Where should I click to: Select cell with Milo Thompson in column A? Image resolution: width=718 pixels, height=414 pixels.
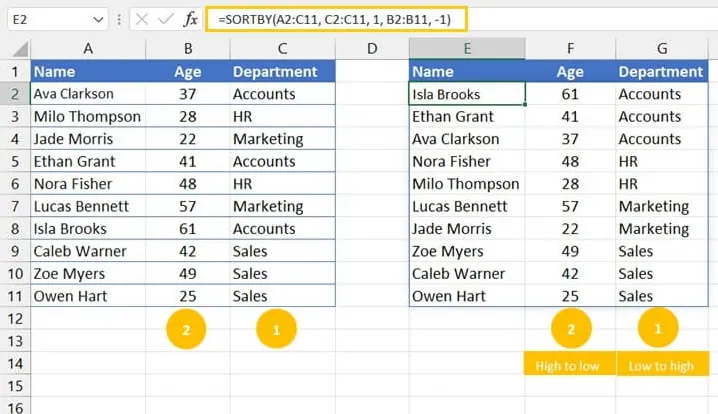88,116
